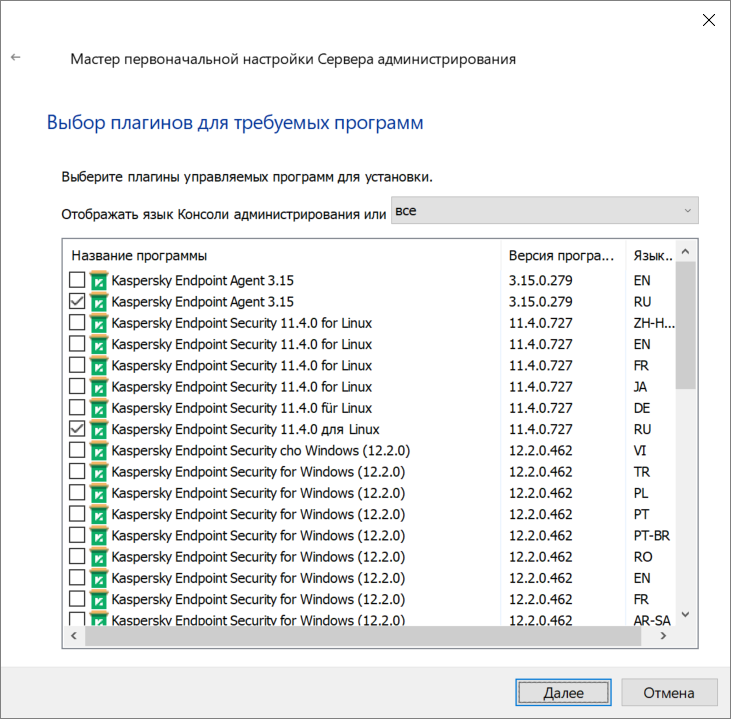Click the 'PL' language cell
The height and width of the screenshot is (719, 731).
click(x=641, y=493)
